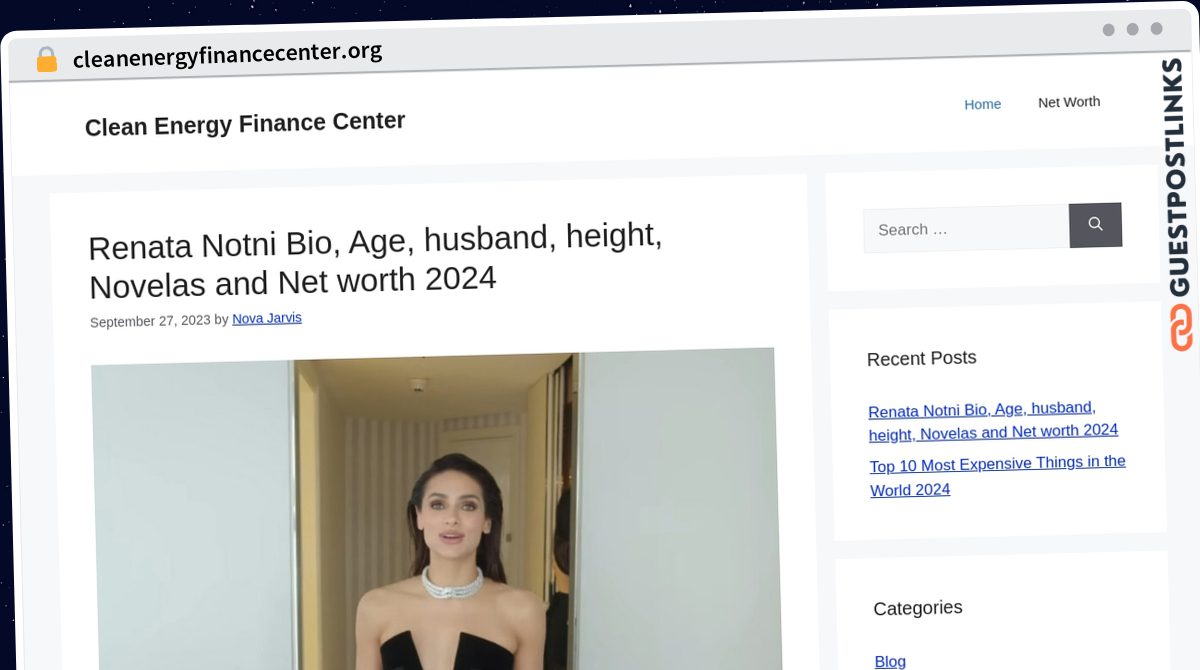Viewport: 1200px width, 670px height.
Task: Open Top 10 Most Expensive Things post
Action: (x=997, y=475)
